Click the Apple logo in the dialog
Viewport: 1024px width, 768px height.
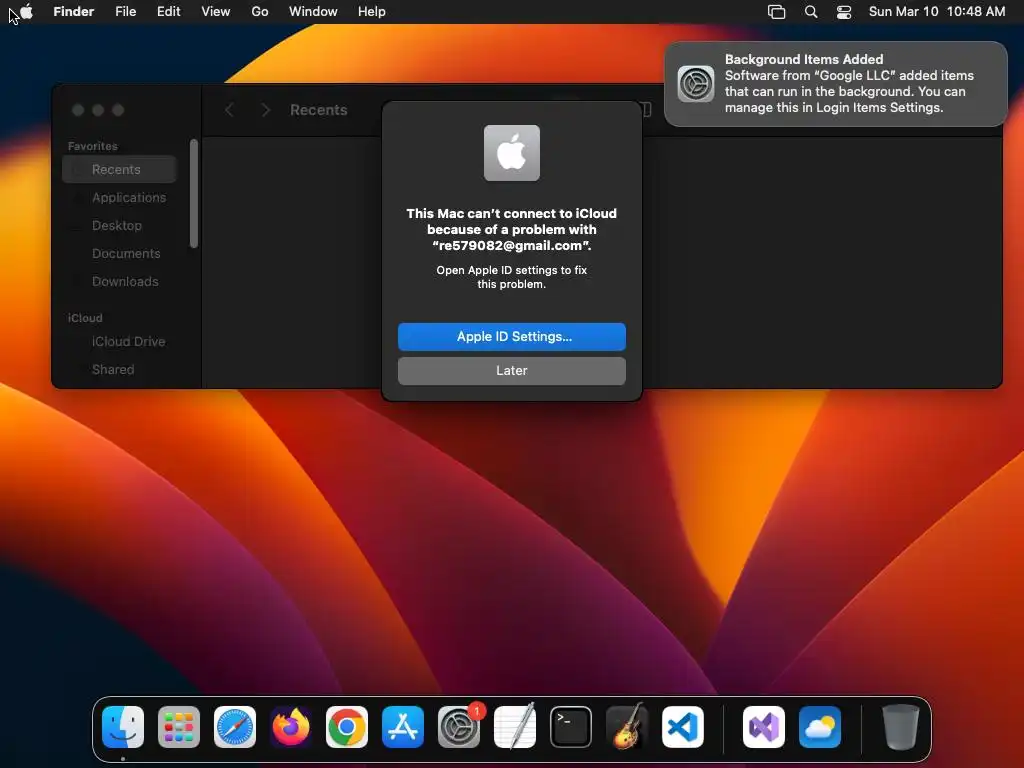pos(511,153)
